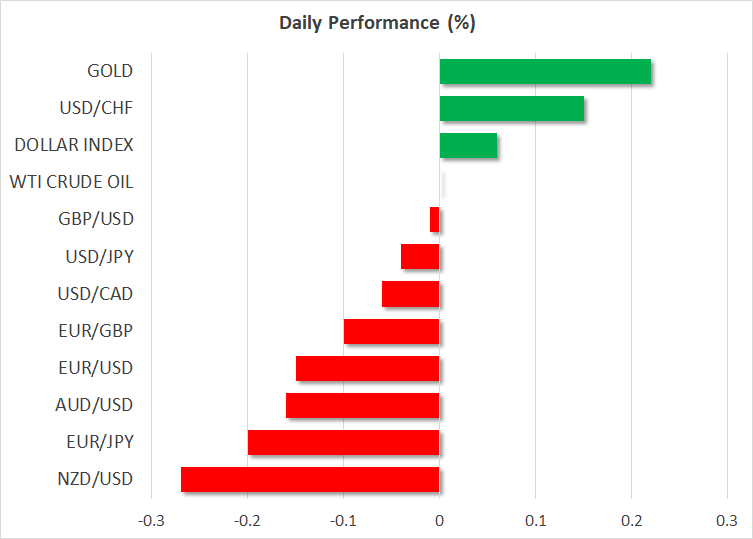Image resolution: width=753 pixels, height=539 pixels.
Task: Select the red EUR/JPY bar
Action: point(343,442)
